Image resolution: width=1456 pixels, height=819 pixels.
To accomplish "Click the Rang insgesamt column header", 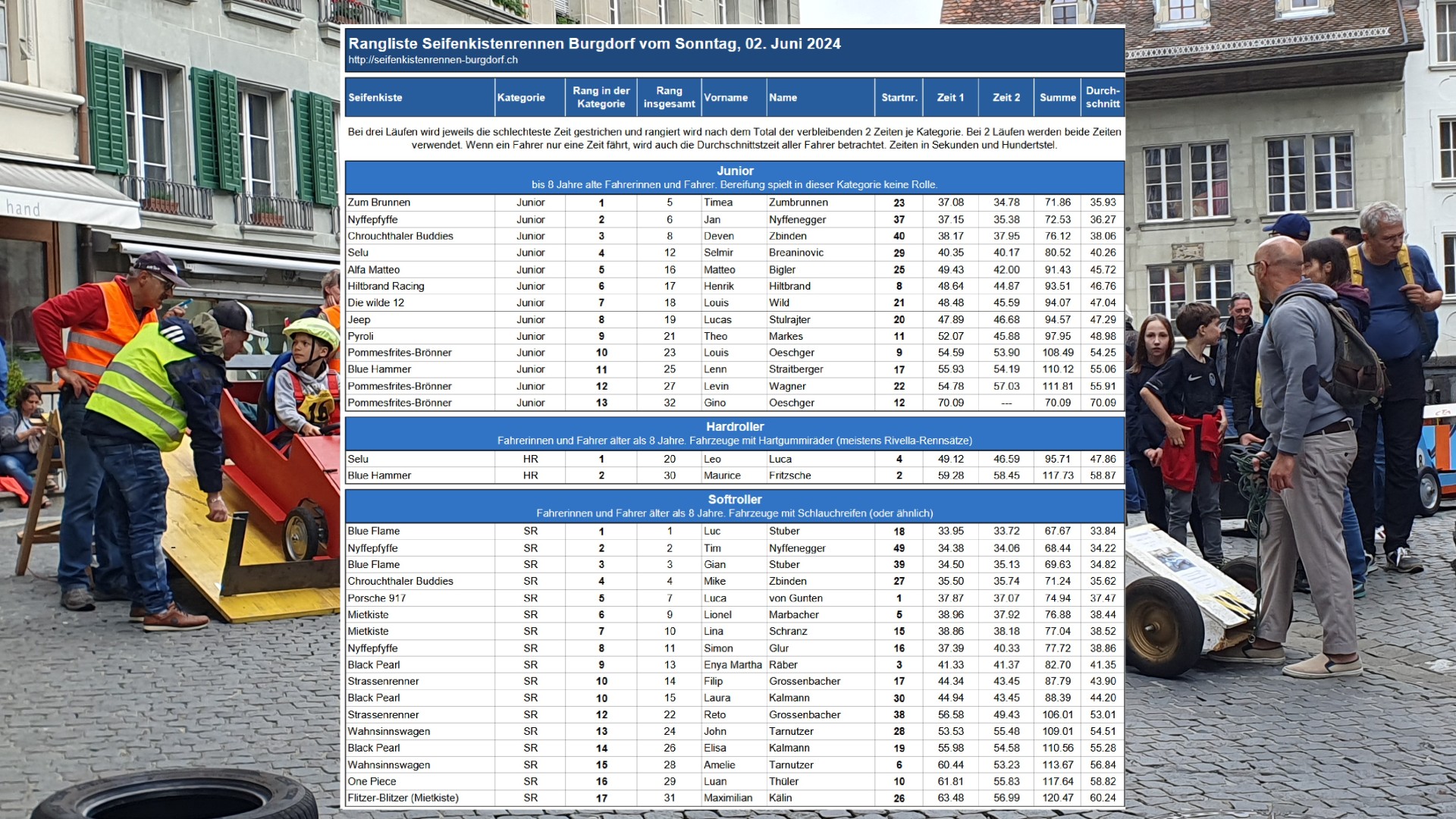I will (x=669, y=97).
